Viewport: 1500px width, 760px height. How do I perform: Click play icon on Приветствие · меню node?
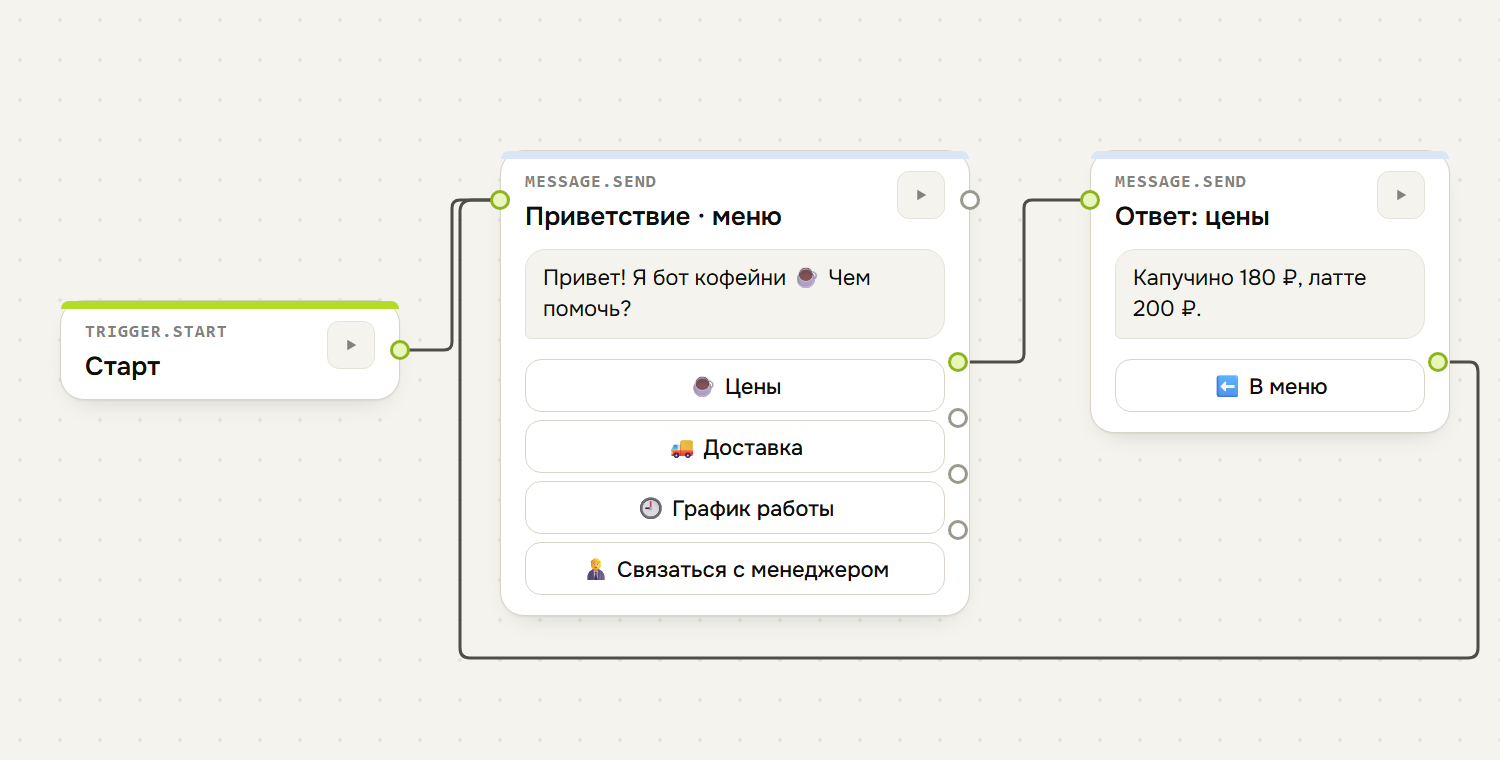point(921,195)
